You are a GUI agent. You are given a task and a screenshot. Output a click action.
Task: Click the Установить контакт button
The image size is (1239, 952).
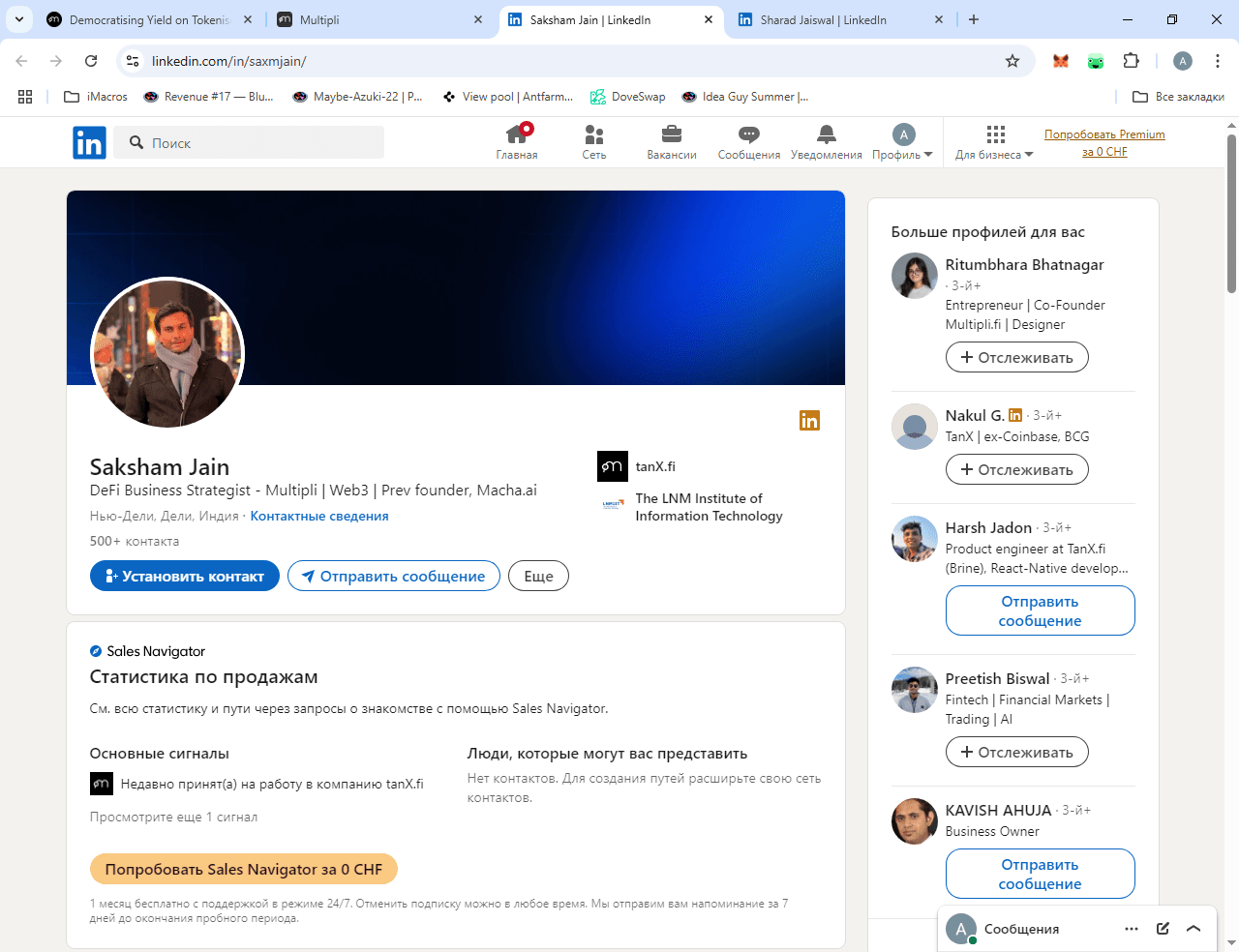click(185, 576)
